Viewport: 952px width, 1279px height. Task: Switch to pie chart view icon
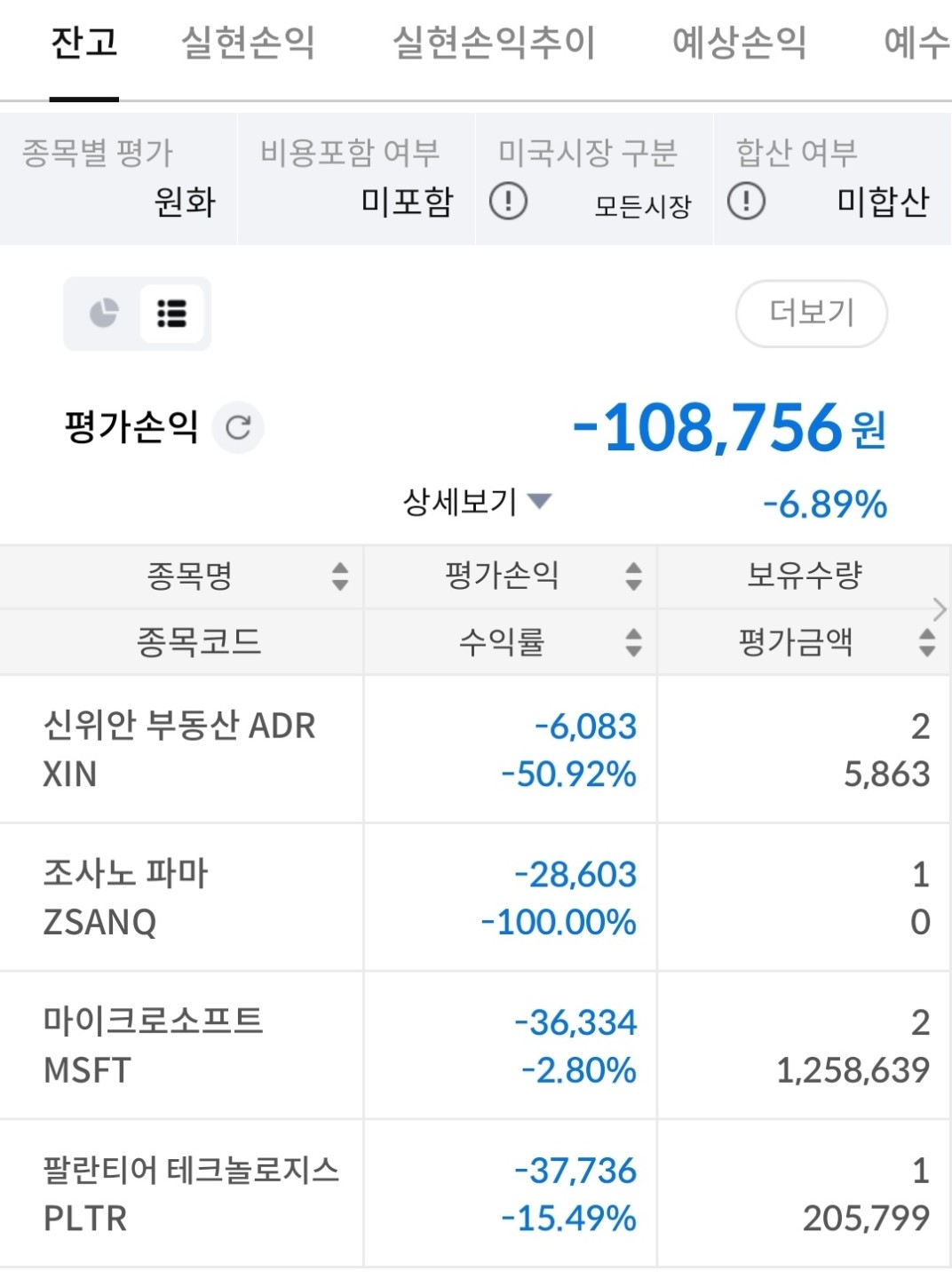104,313
